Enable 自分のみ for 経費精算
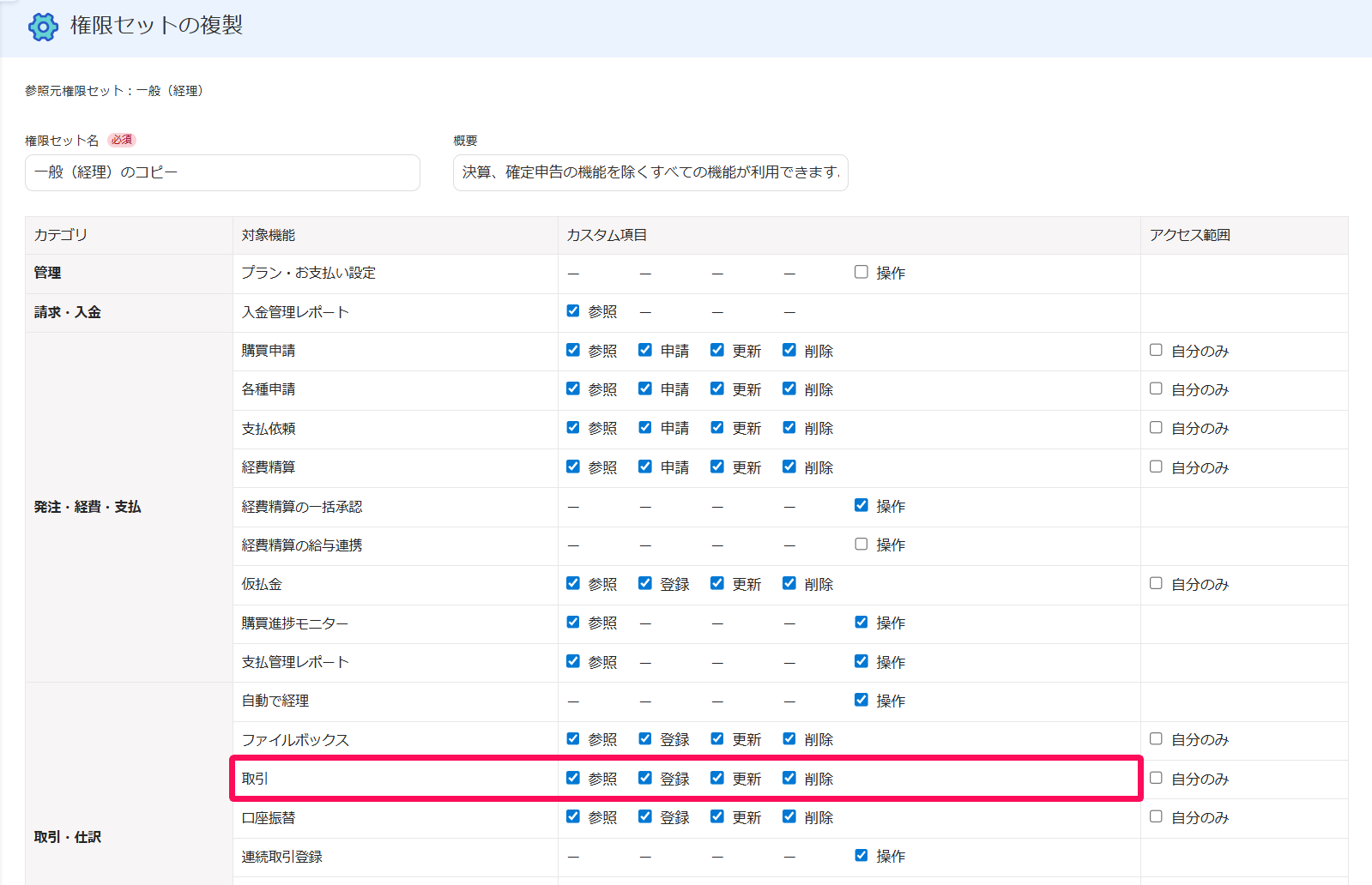Image resolution: width=1372 pixels, height=885 pixels. 1157,467
